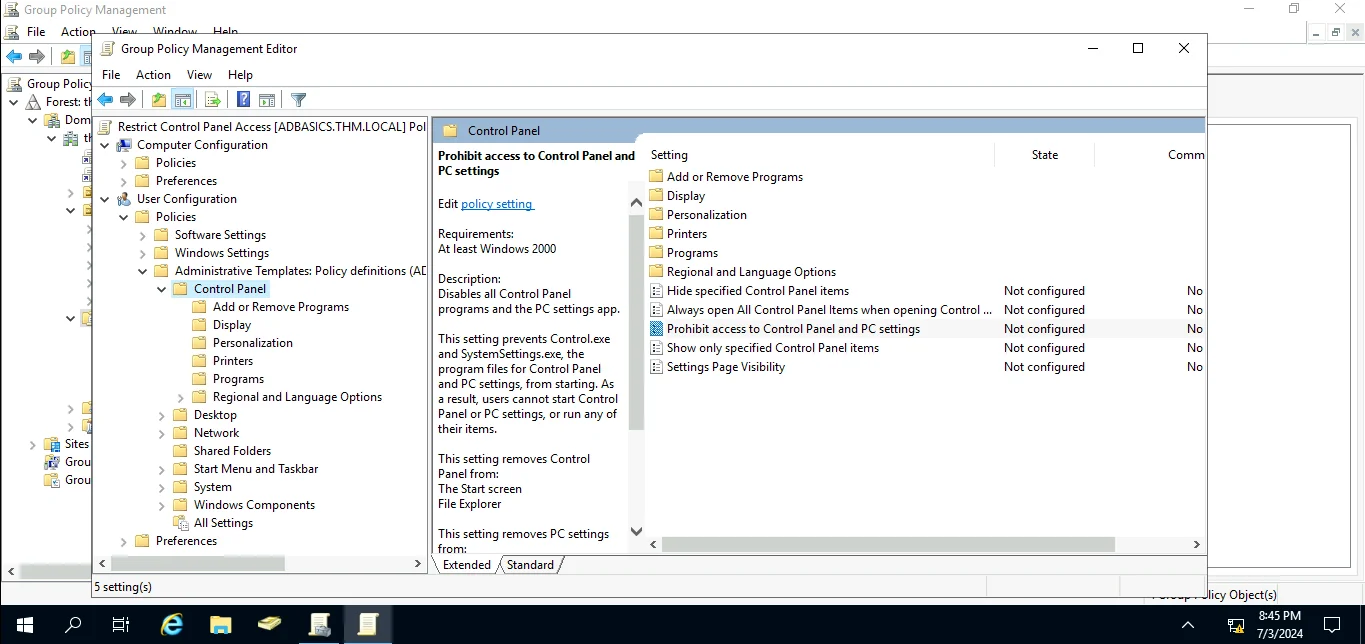The height and width of the screenshot is (644, 1365).
Task: Click Up One Level icon in Group Policy Management window
Action: [67, 56]
